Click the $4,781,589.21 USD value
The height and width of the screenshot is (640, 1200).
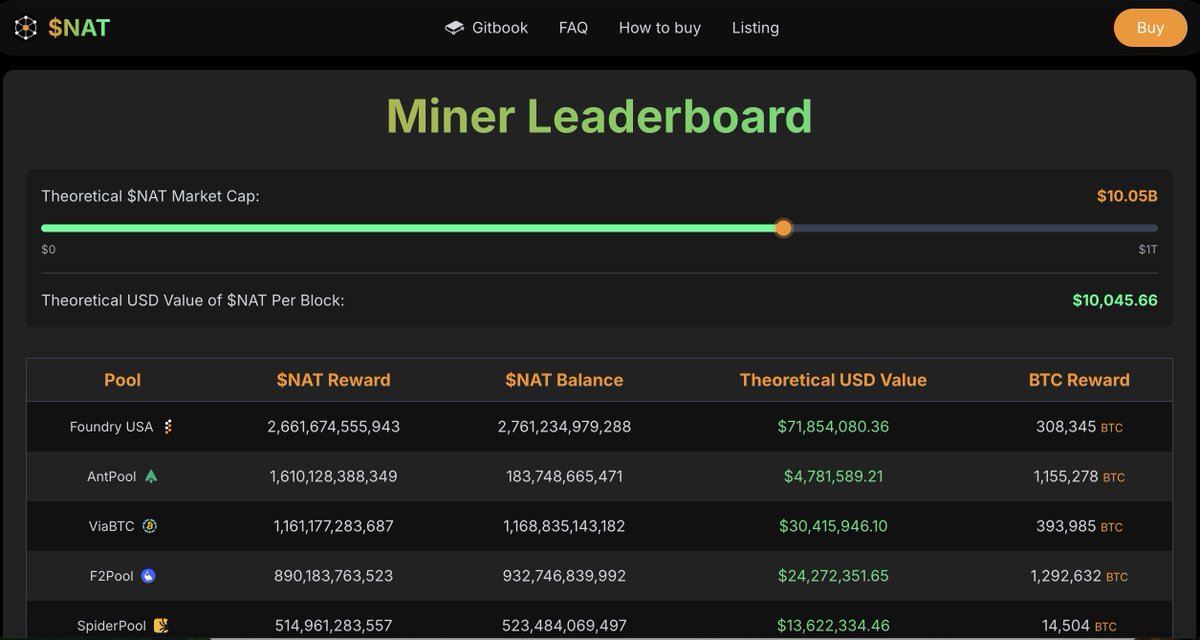(x=833, y=477)
